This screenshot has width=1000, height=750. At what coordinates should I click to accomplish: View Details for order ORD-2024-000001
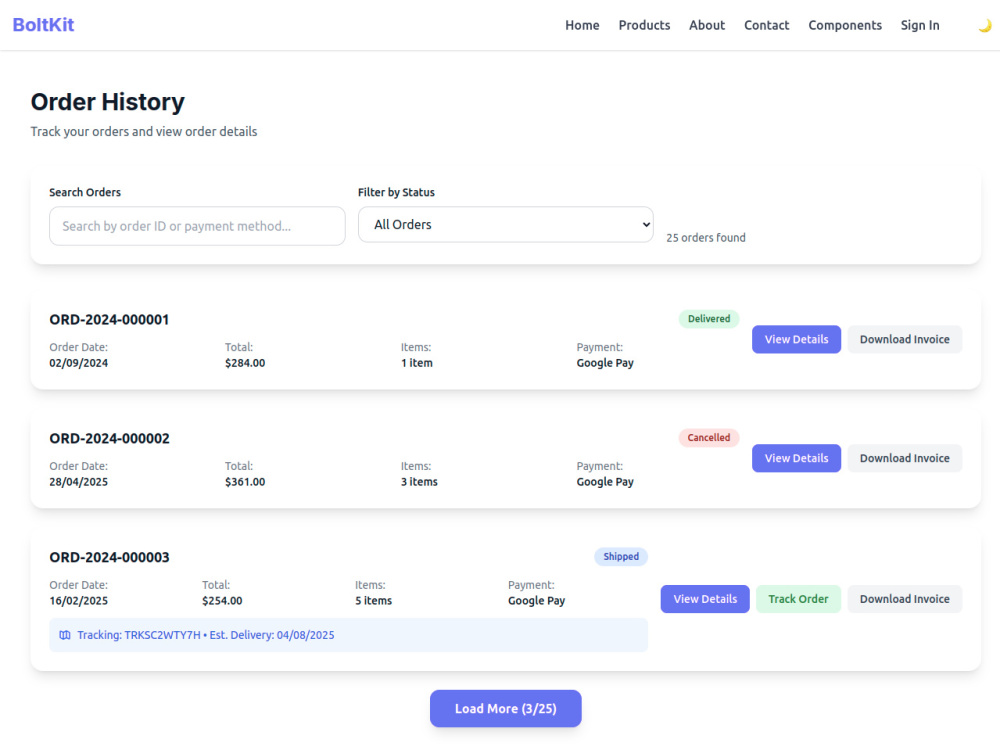tap(796, 339)
